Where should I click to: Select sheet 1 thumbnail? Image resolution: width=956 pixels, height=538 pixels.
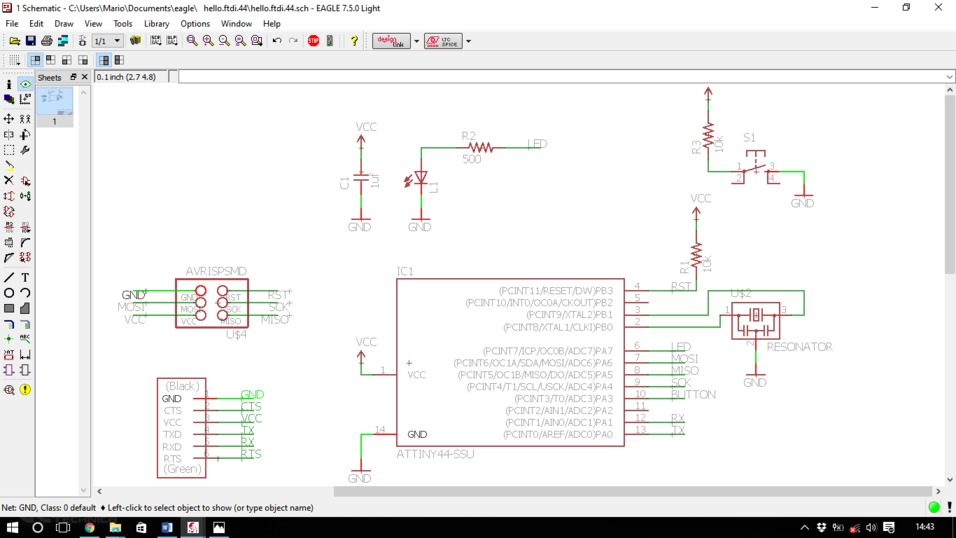click(54, 106)
